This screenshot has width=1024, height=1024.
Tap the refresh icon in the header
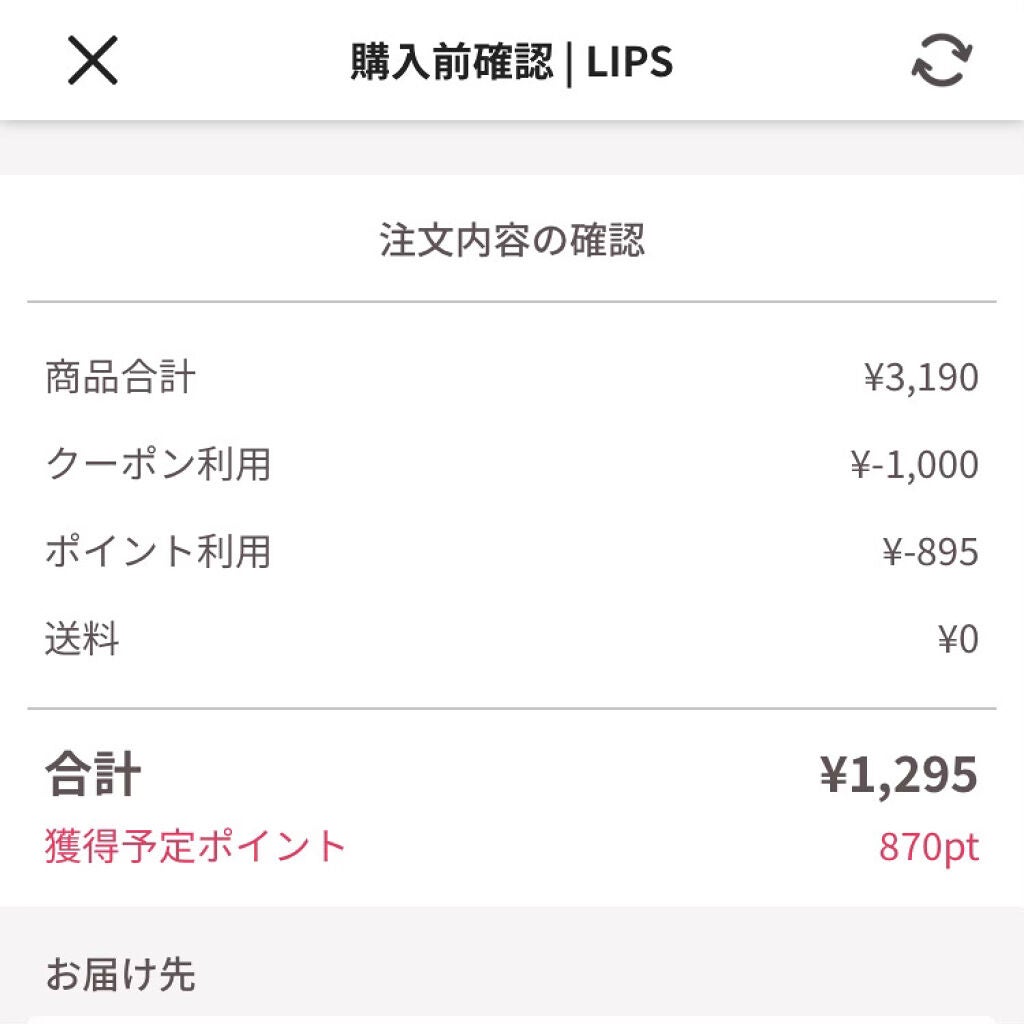[940, 61]
